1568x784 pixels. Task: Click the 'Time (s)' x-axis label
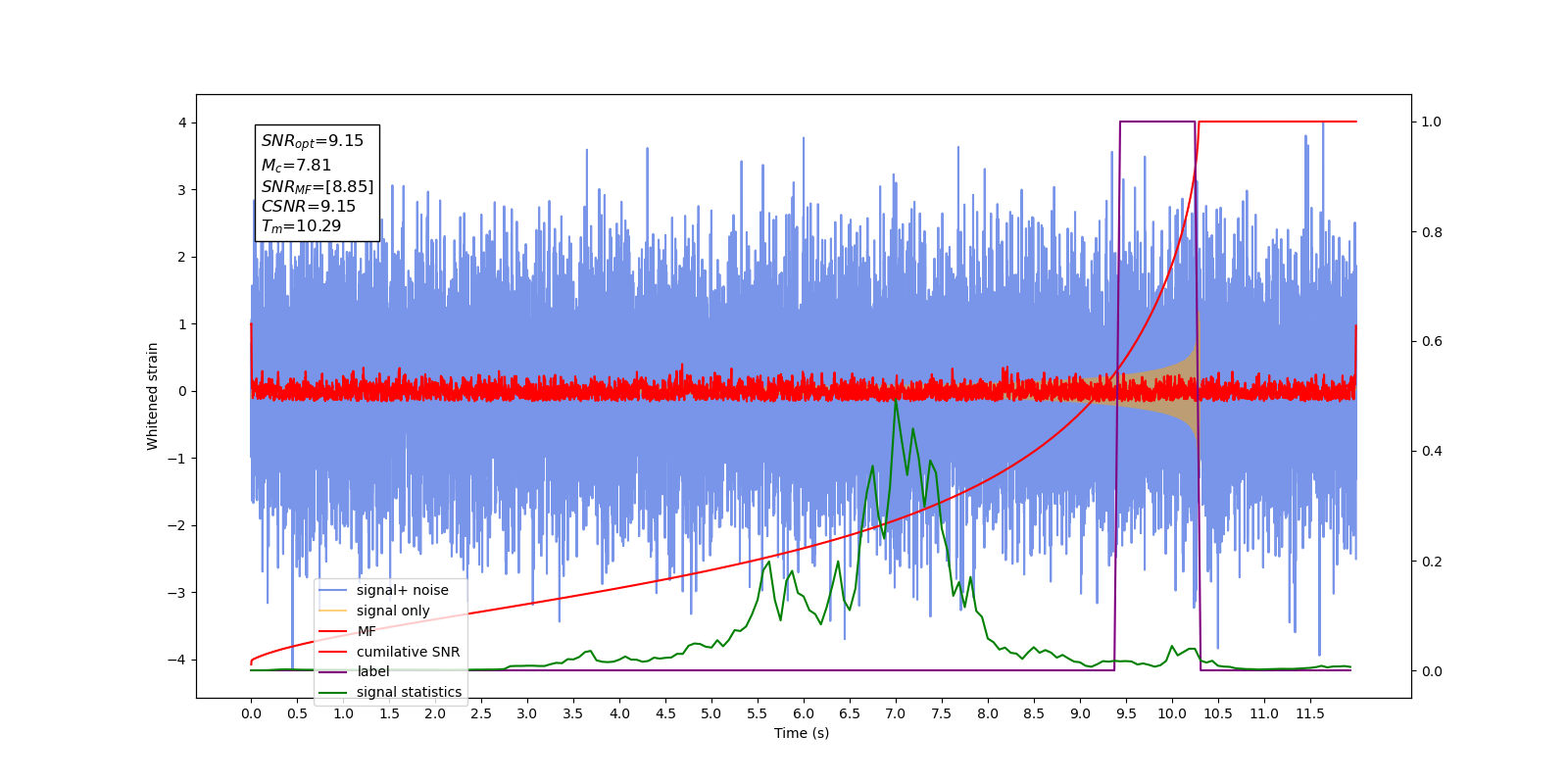click(802, 733)
